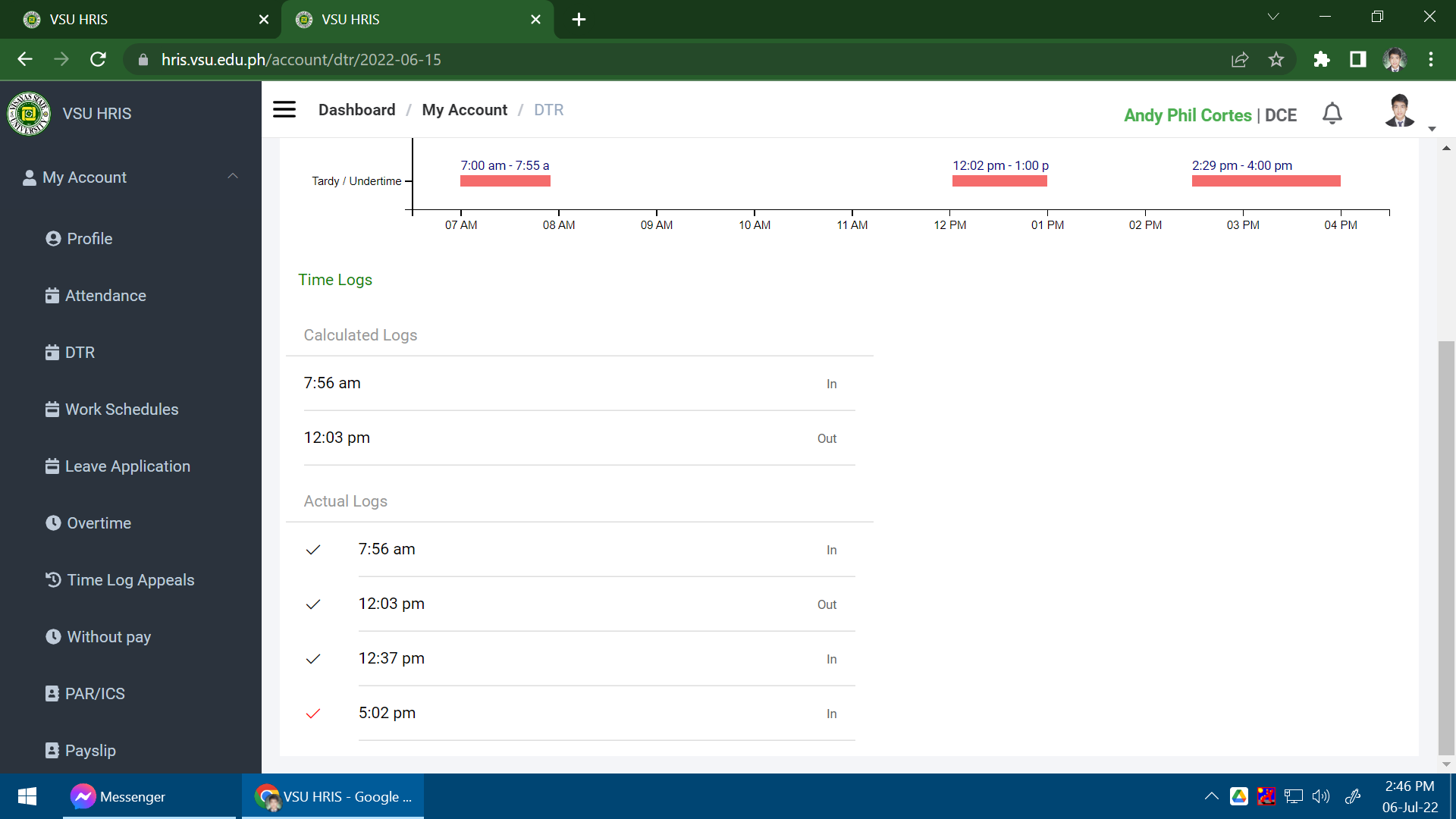1456x819 pixels.
Task: Open Time Log Appeals
Action: click(x=130, y=580)
